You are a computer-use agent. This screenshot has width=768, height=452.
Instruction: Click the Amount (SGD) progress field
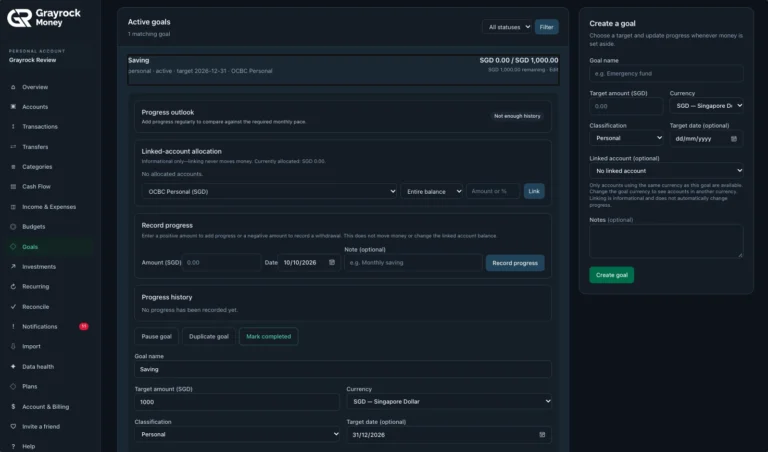221,262
